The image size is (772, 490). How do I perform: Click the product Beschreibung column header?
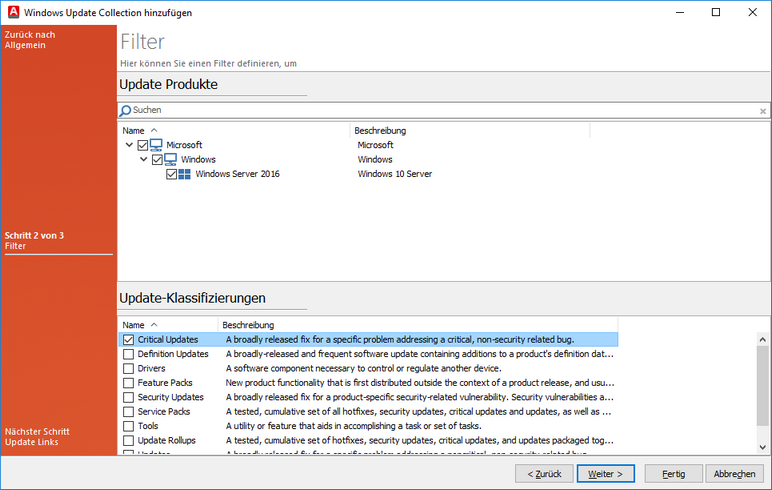(x=470, y=131)
